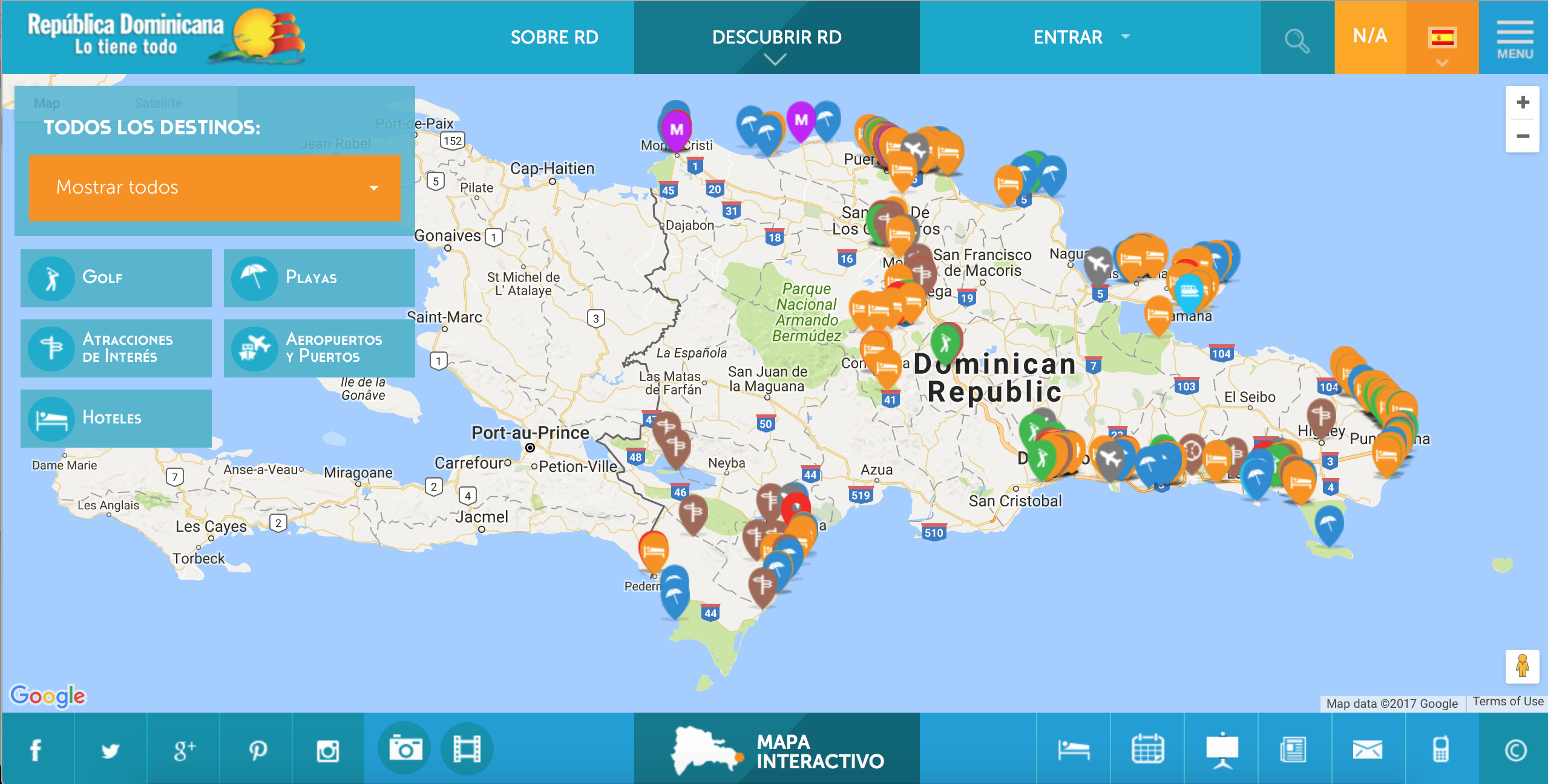Click the Cap-Haitien map label
Viewport: 1548px width, 784px height.
pyautogui.click(x=552, y=168)
